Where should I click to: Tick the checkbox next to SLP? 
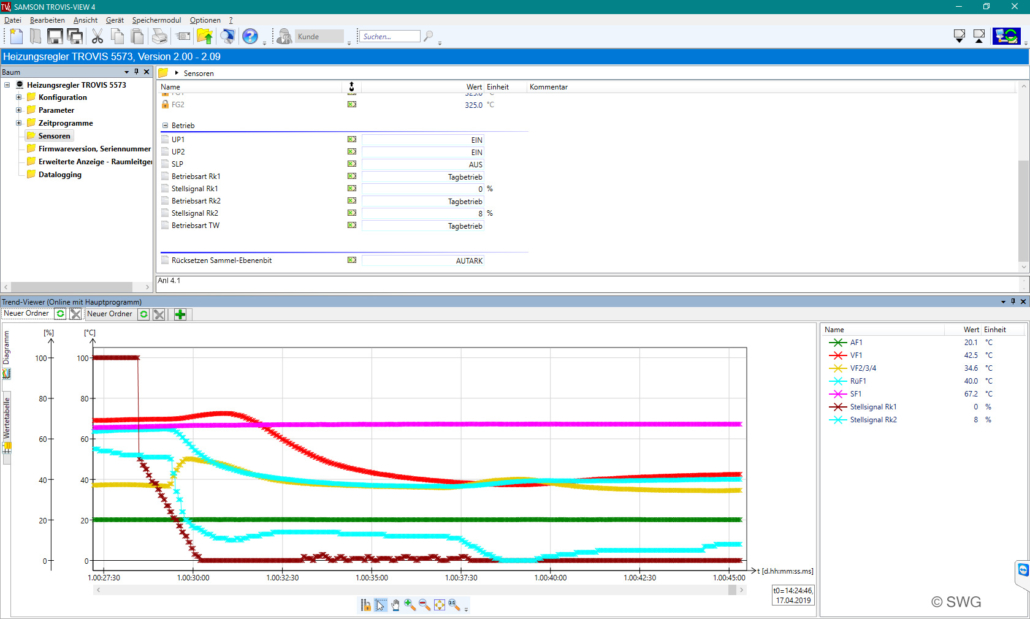click(x=165, y=164)
